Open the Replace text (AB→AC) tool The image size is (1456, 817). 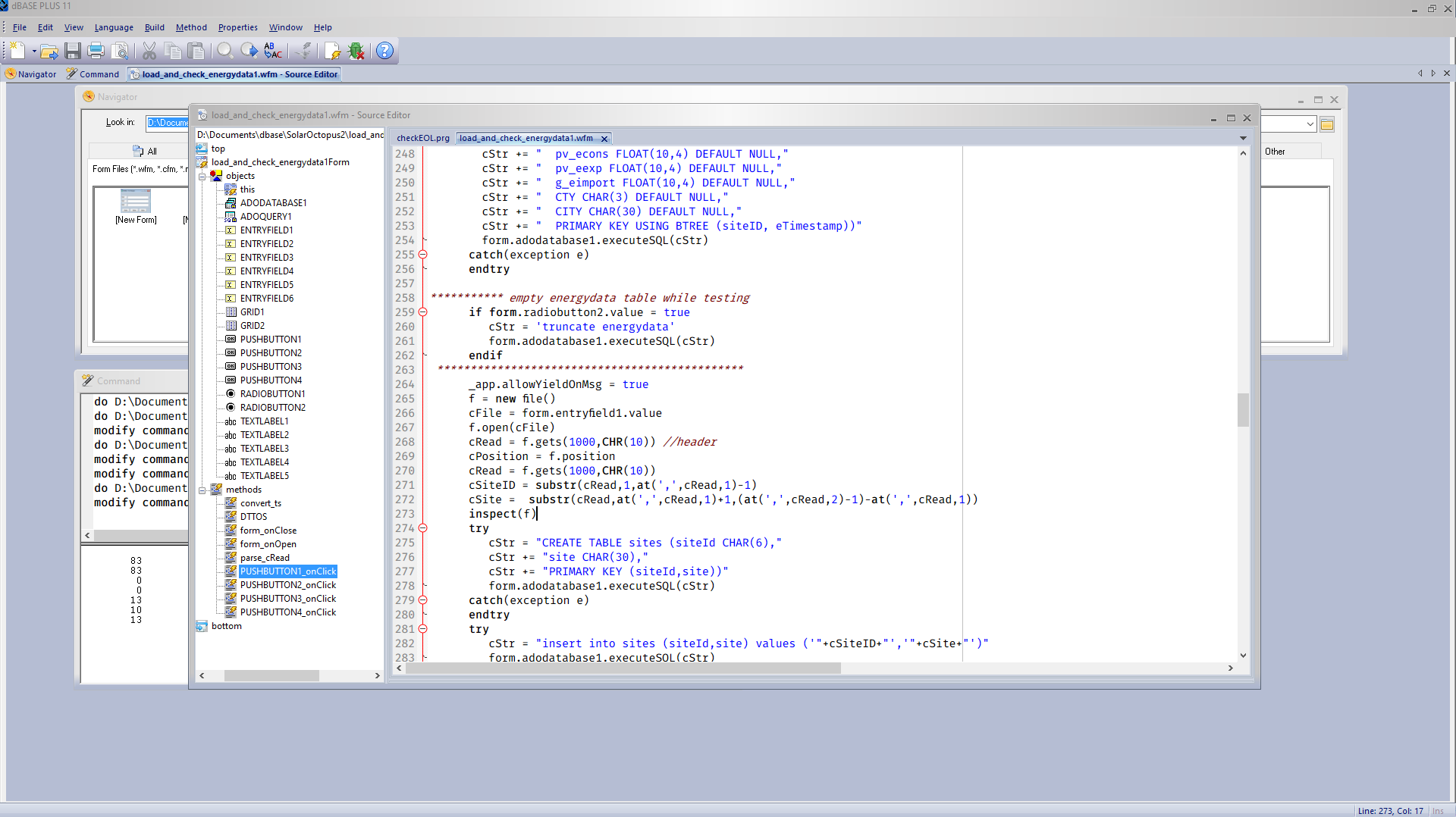click(272, 51)
